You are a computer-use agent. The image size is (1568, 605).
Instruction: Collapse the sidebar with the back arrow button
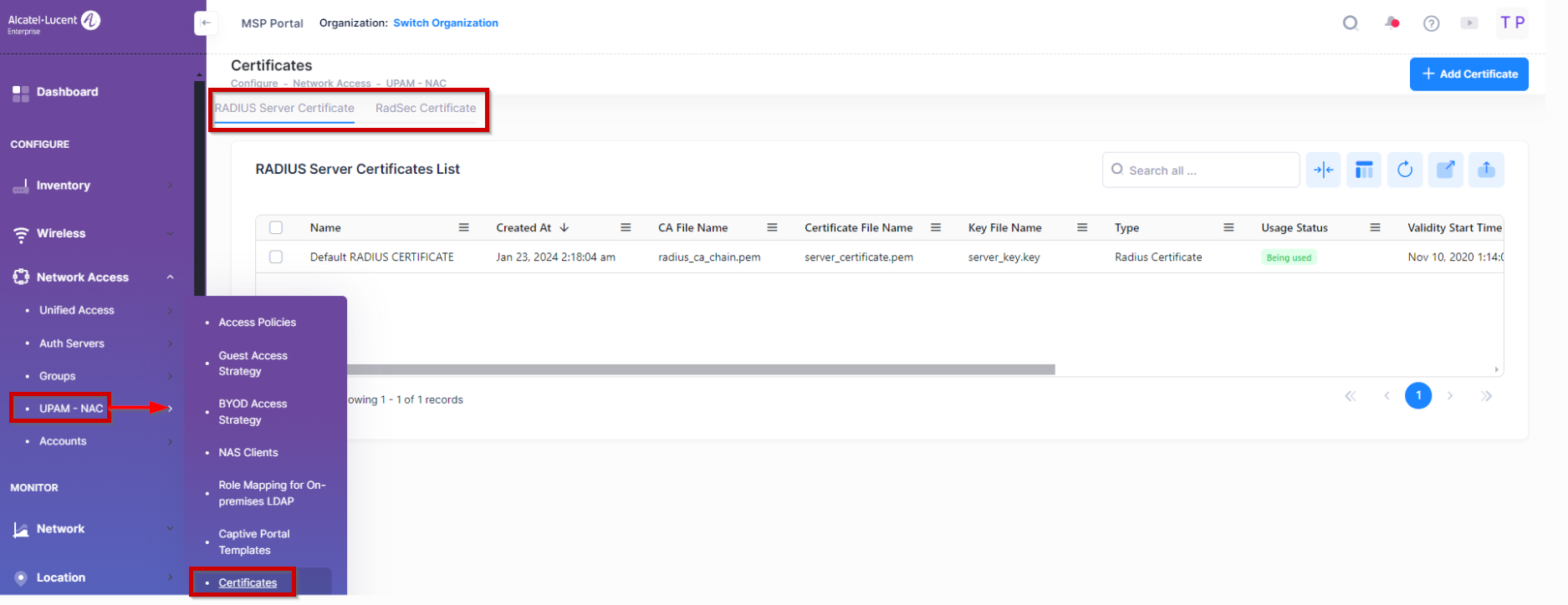tap(206, 23)
